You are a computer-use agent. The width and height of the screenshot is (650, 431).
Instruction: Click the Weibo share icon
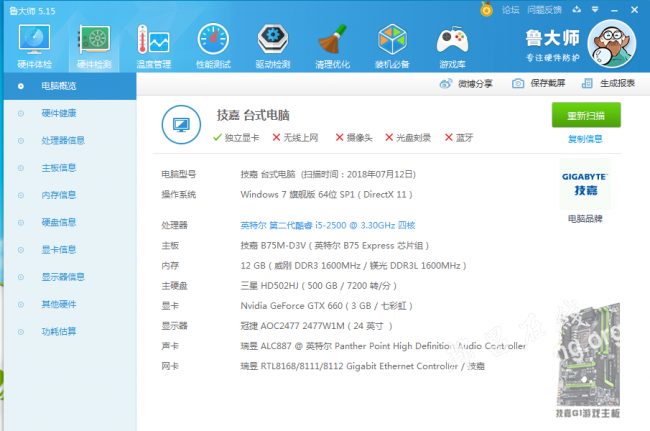tap(446, 84)
